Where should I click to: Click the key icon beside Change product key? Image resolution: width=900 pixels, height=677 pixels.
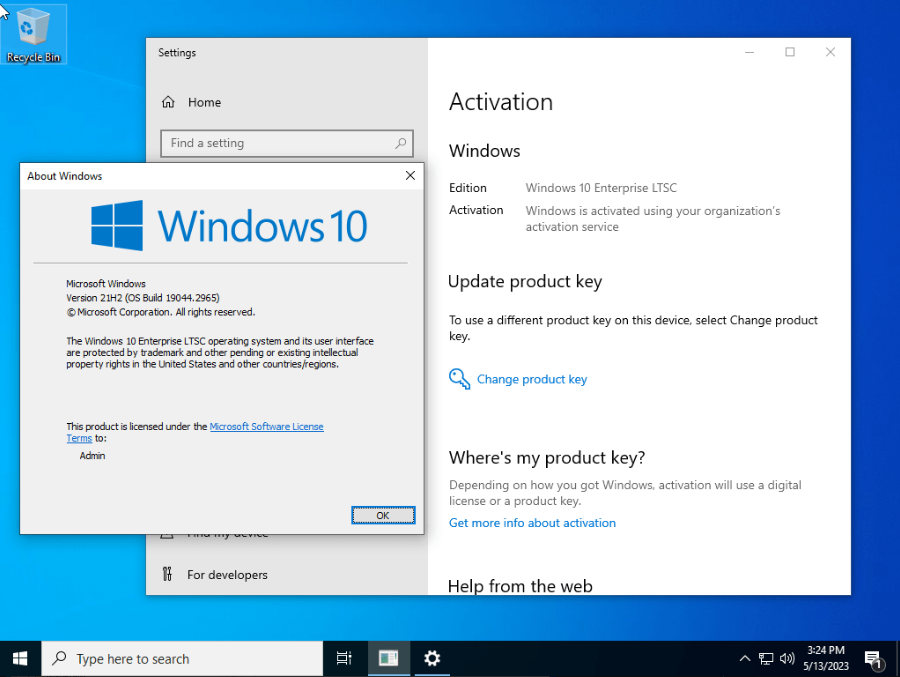[459, 379]
